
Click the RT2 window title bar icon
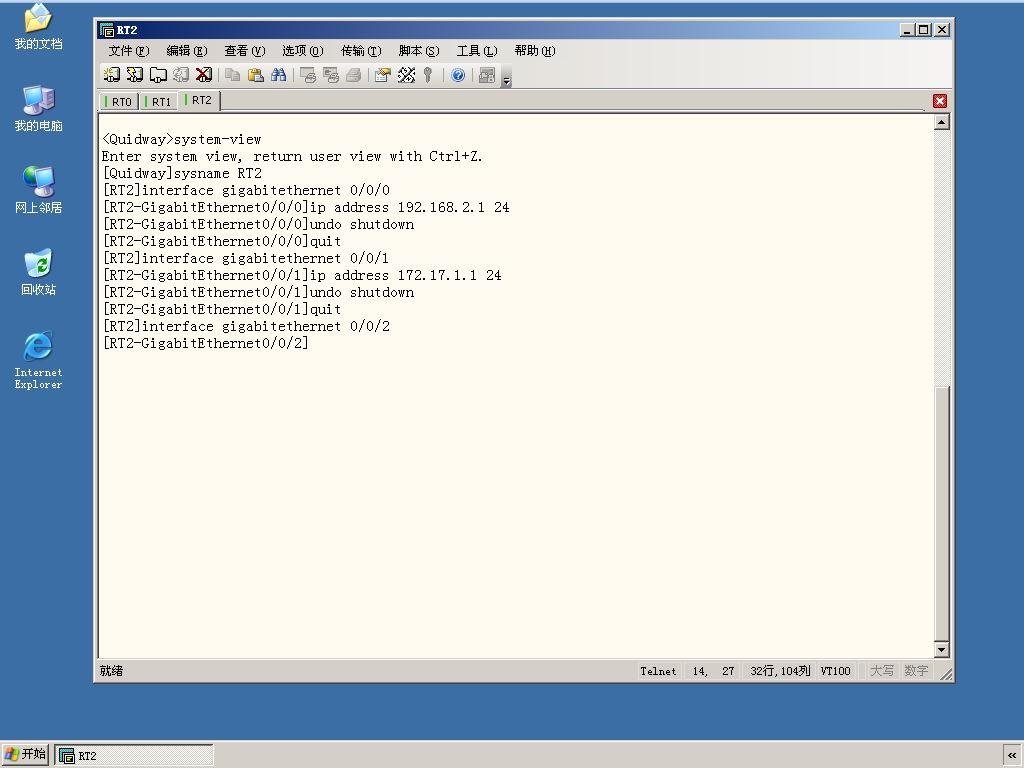(106, 30)
